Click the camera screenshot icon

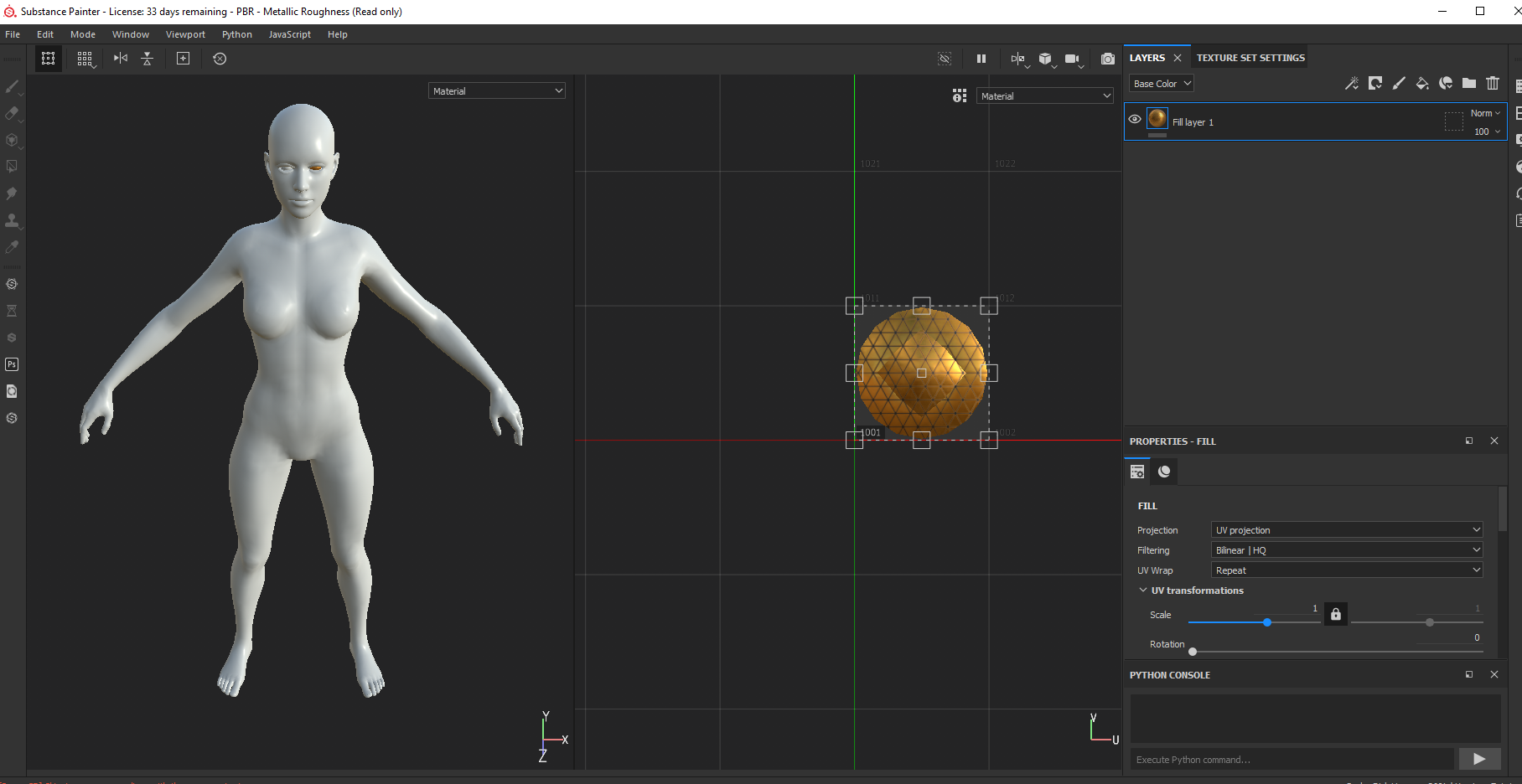1108,59
